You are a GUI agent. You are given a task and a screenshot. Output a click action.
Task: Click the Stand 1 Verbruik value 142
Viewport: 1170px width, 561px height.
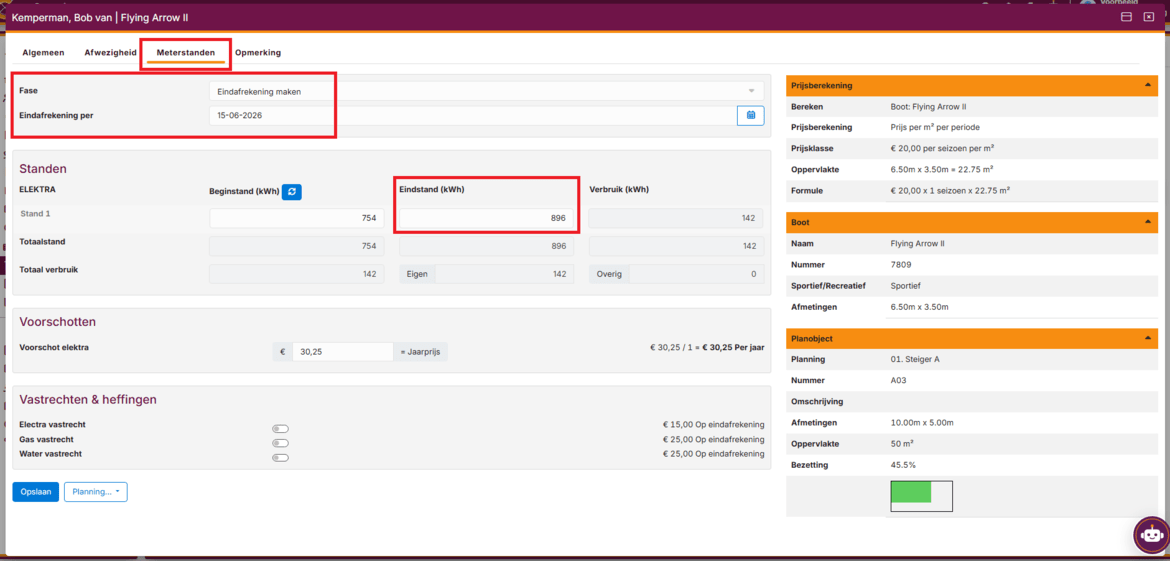(676, 219)
